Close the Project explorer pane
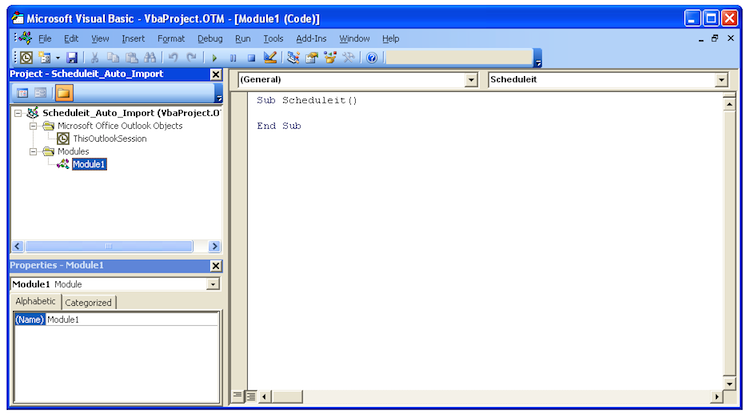 216,75
